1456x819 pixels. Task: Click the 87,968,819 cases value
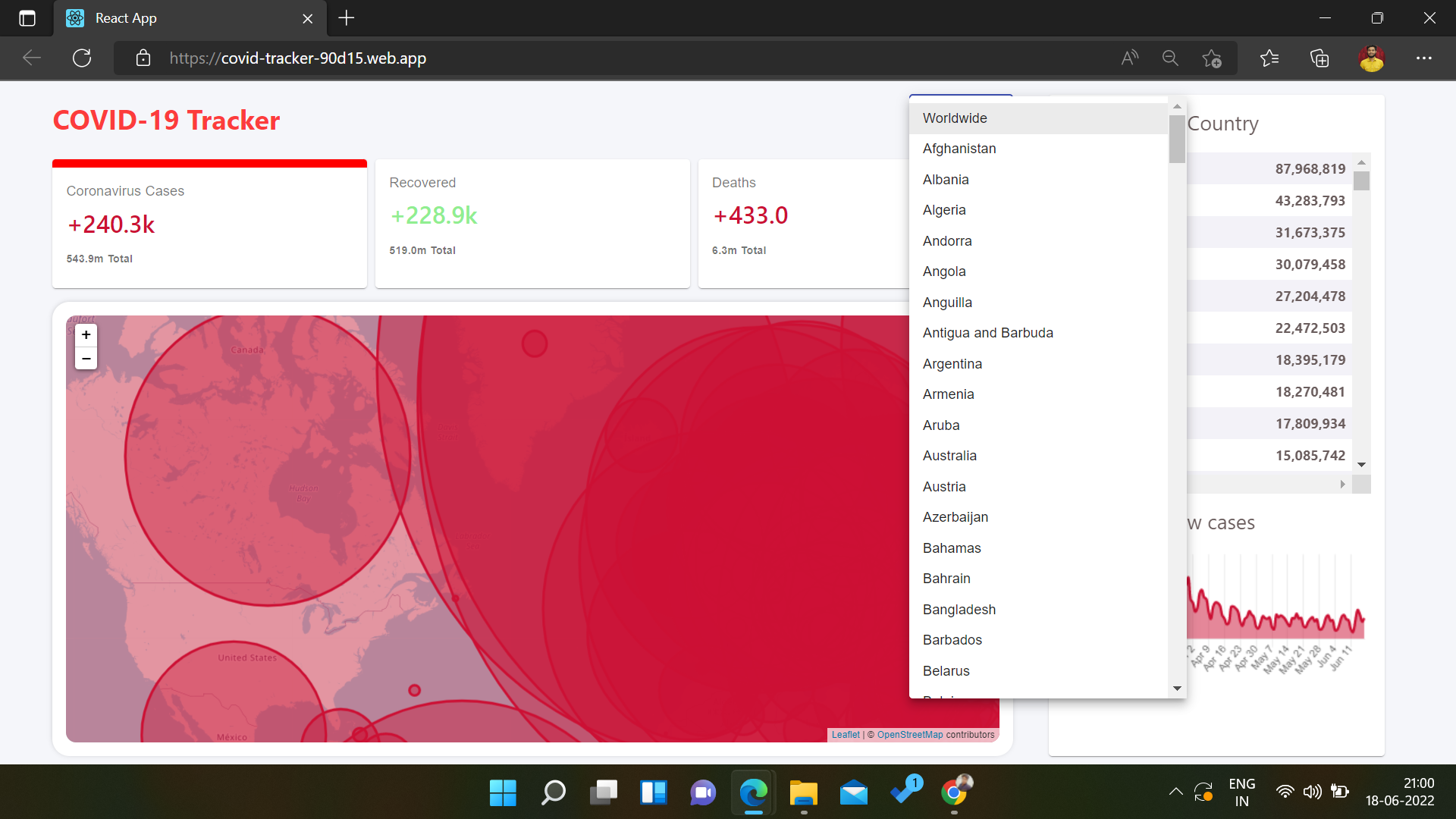pos(1310,169)
